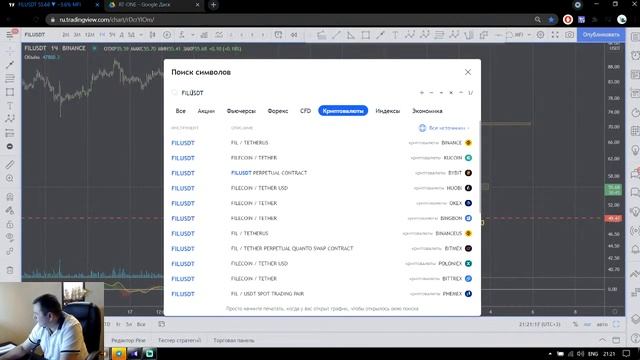Click the multiply operator in search bar
This screenshot has height=360, width=640.
(x=451, y=93)
